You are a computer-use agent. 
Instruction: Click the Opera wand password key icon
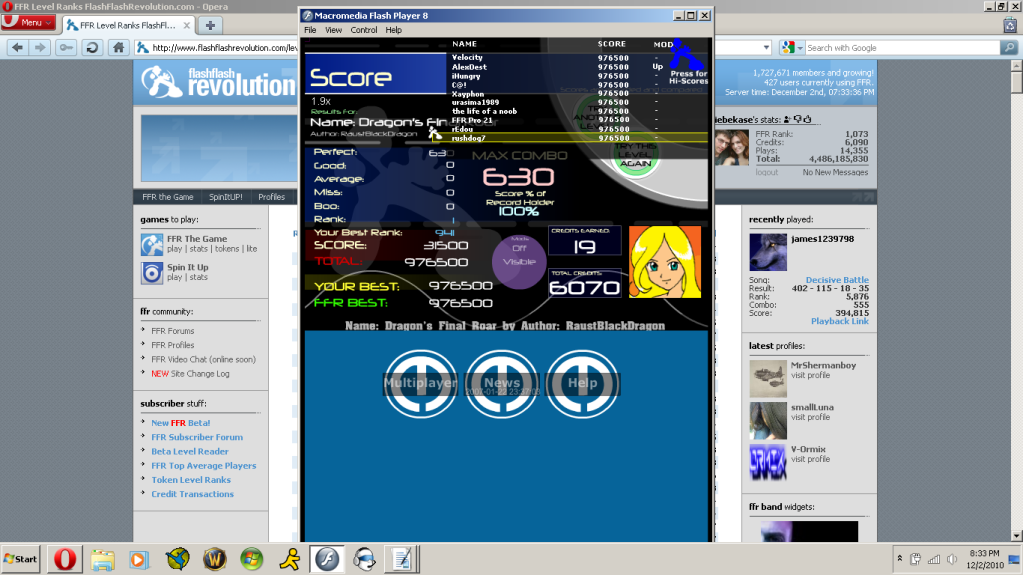coord(67,47)
